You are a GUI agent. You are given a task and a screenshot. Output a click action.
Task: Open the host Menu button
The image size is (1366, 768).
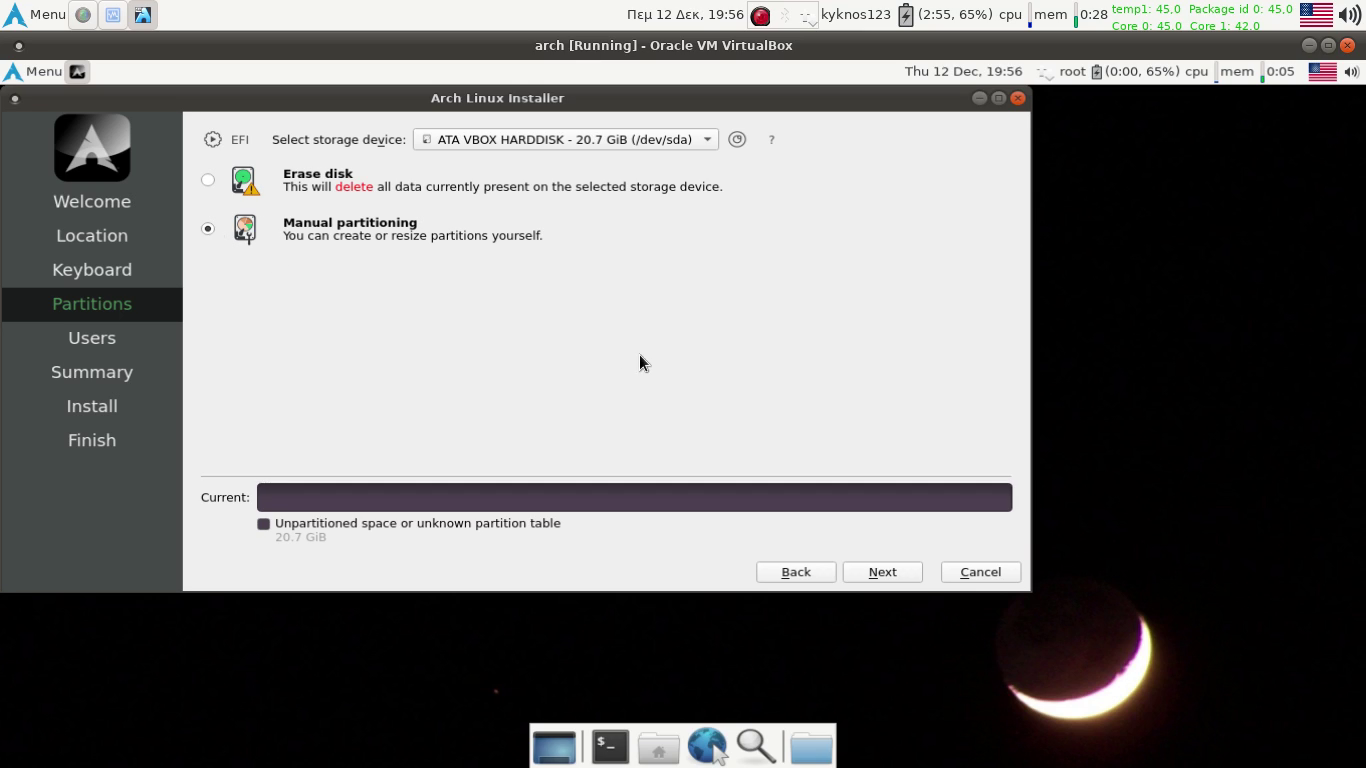(x=35, y=15)
